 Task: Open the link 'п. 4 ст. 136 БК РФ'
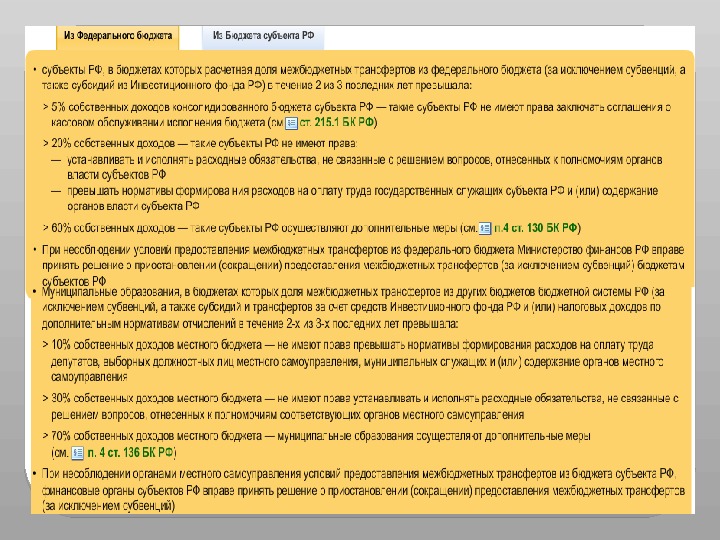click(131, 453)
